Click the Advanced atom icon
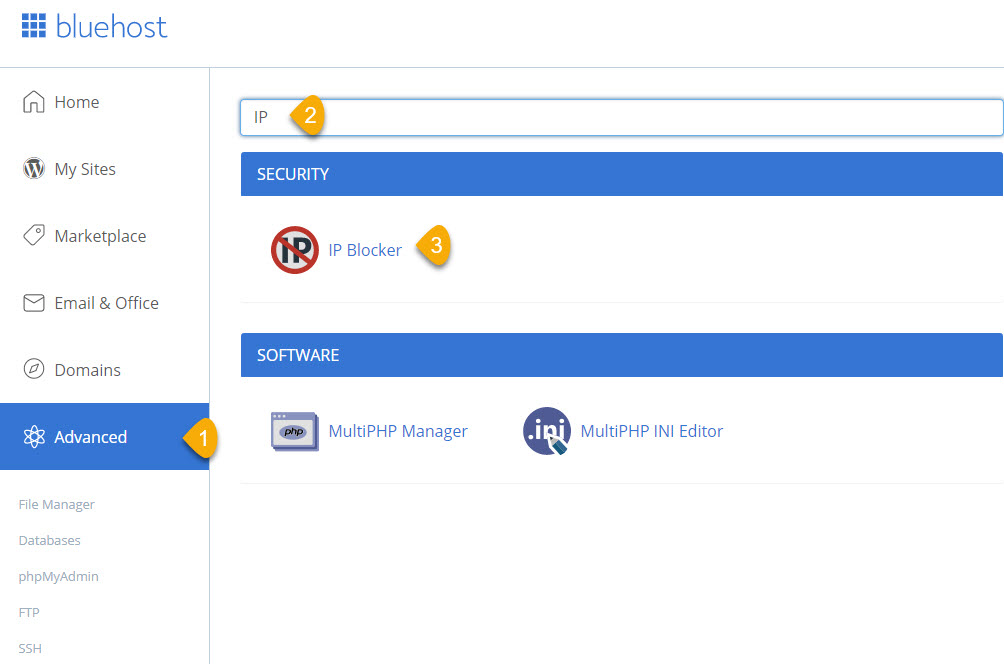1004x664 pixels. point(34,437)
